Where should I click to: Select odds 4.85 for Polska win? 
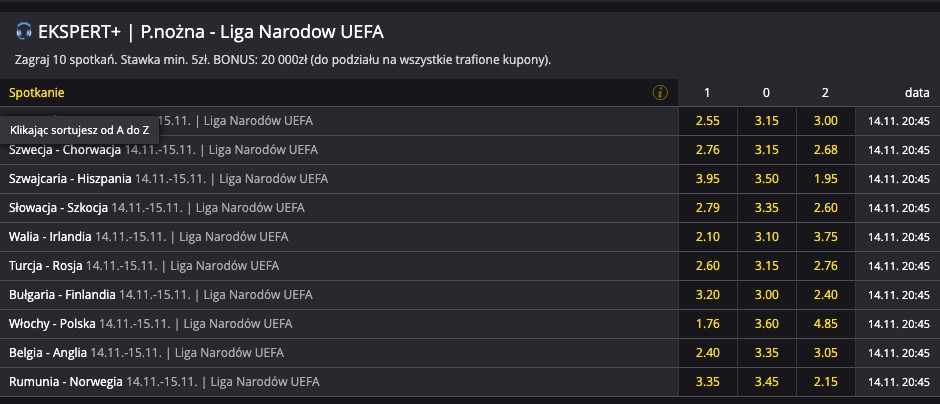[825, 324]
